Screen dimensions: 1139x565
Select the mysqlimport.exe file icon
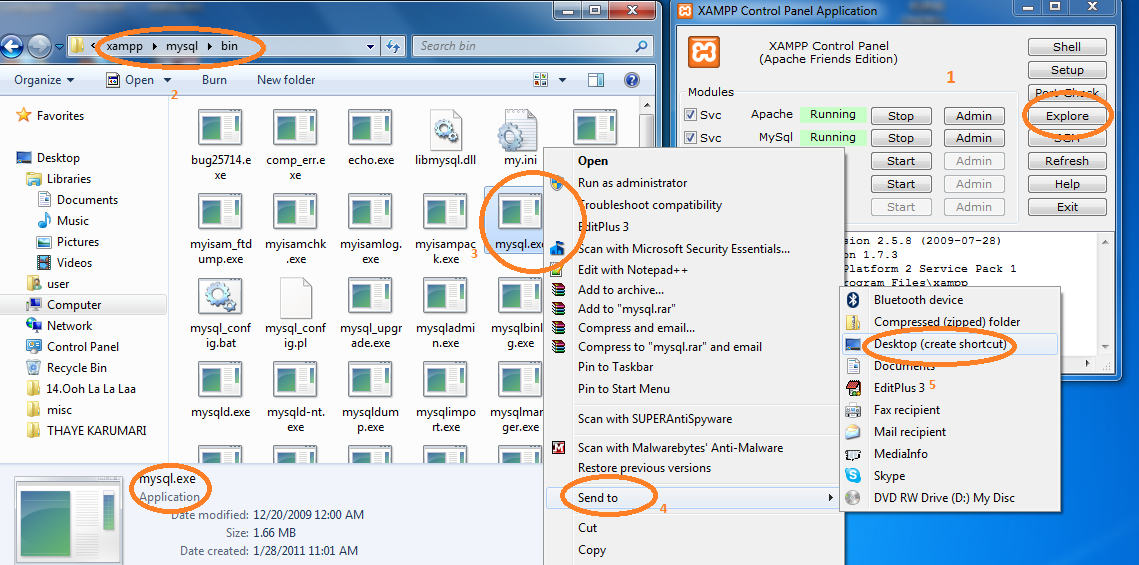click(446, 381)
